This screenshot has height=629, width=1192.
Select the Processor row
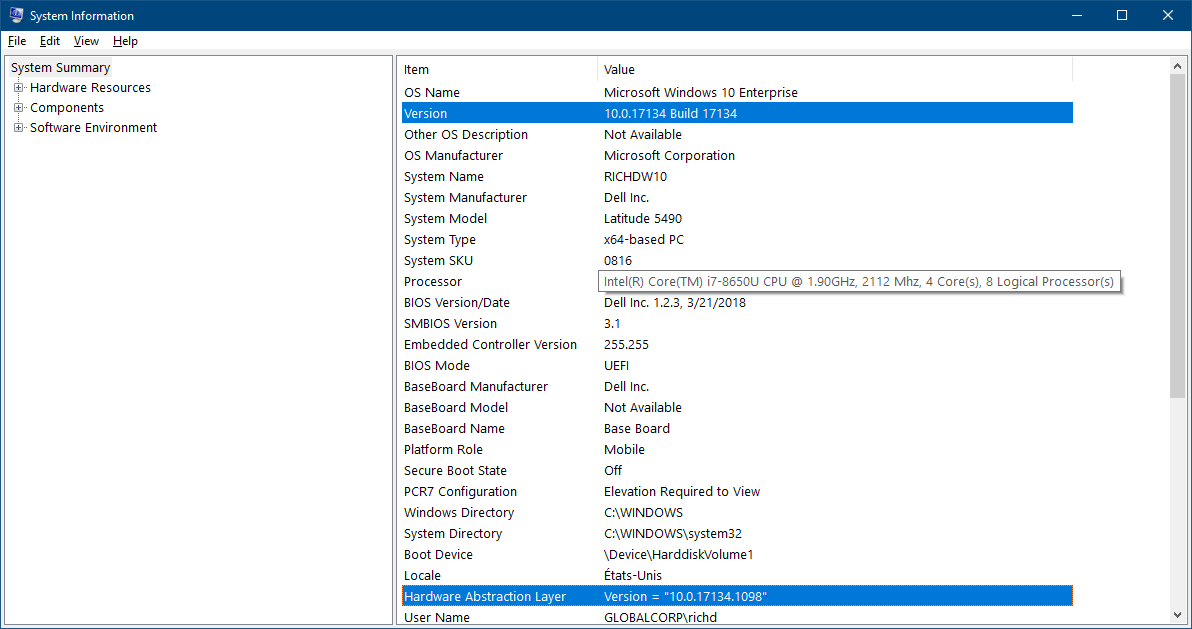(737, 281)
